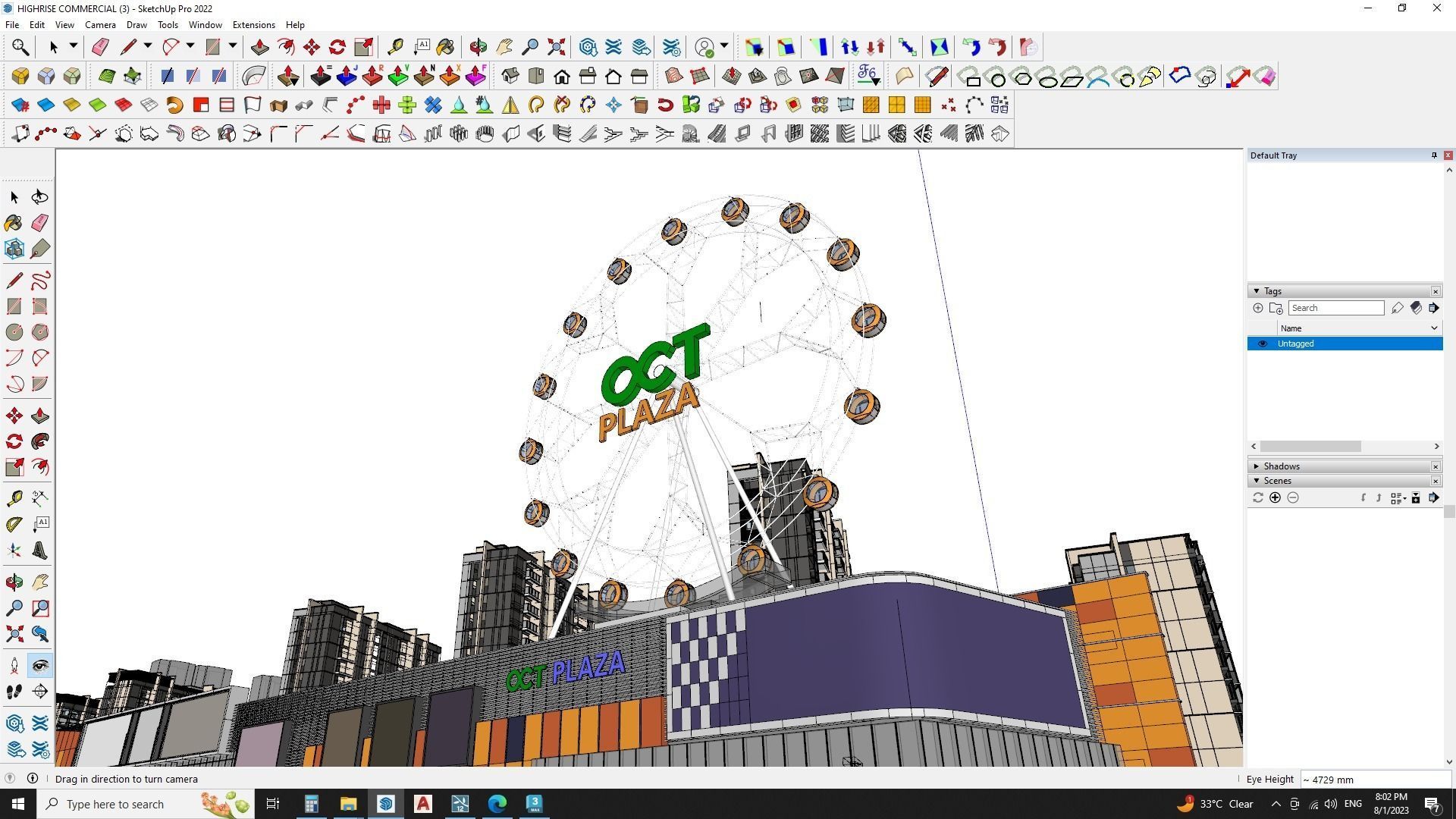The image size is (1456, 819).
Task: Select the Paint Bucket tool in left toolbar
Action: (x=14, y=223)
